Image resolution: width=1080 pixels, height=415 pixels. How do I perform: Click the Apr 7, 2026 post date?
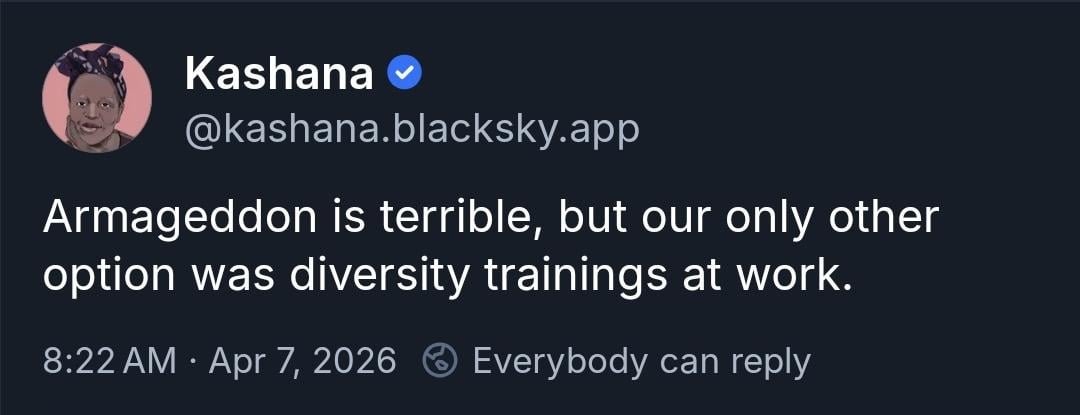tap(302, 360)
